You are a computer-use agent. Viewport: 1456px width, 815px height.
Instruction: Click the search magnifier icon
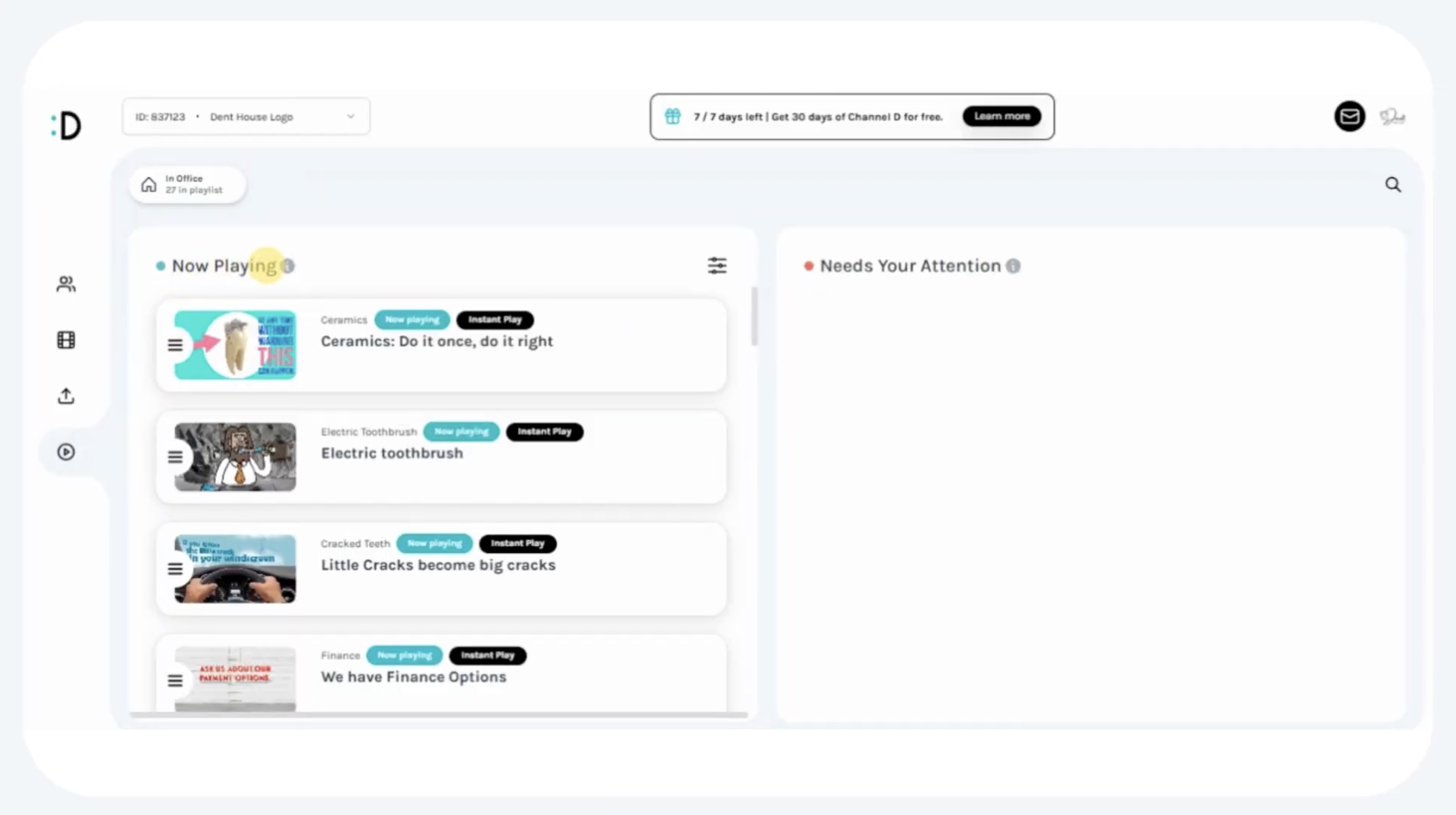pyautogui.click(x=1393, y=185)
